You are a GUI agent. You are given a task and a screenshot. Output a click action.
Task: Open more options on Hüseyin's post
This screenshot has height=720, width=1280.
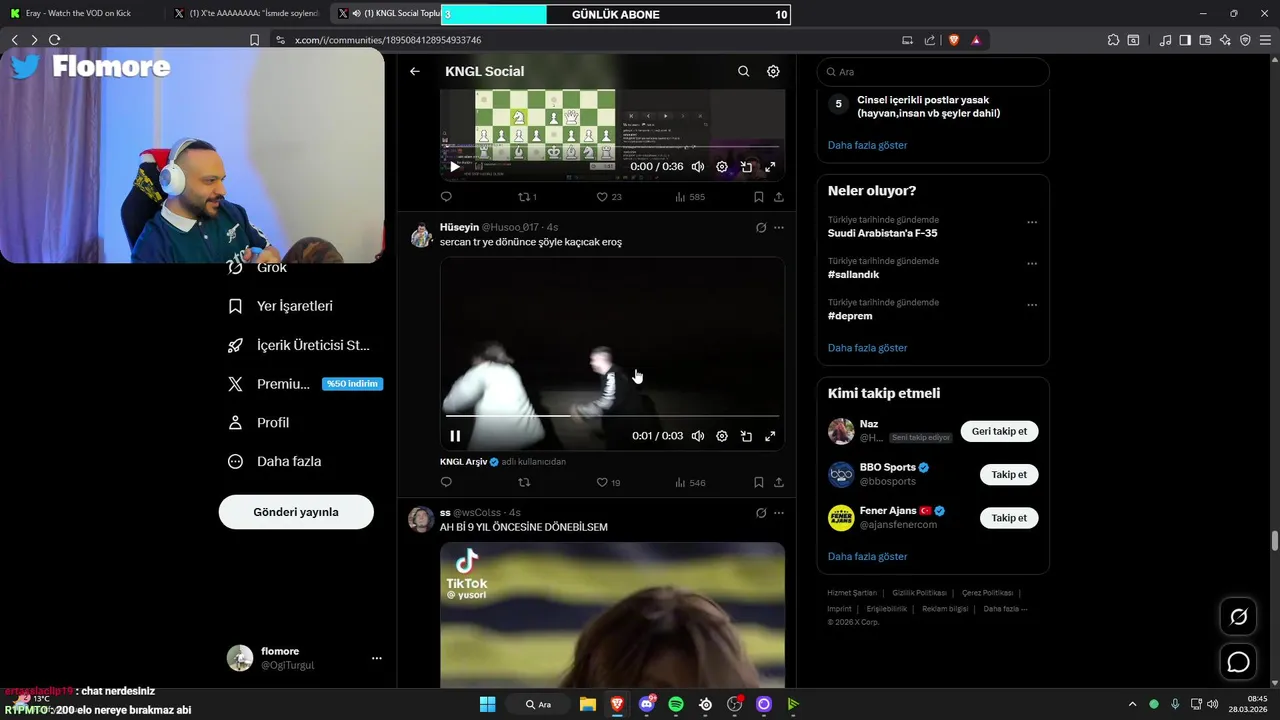[779, 228]
